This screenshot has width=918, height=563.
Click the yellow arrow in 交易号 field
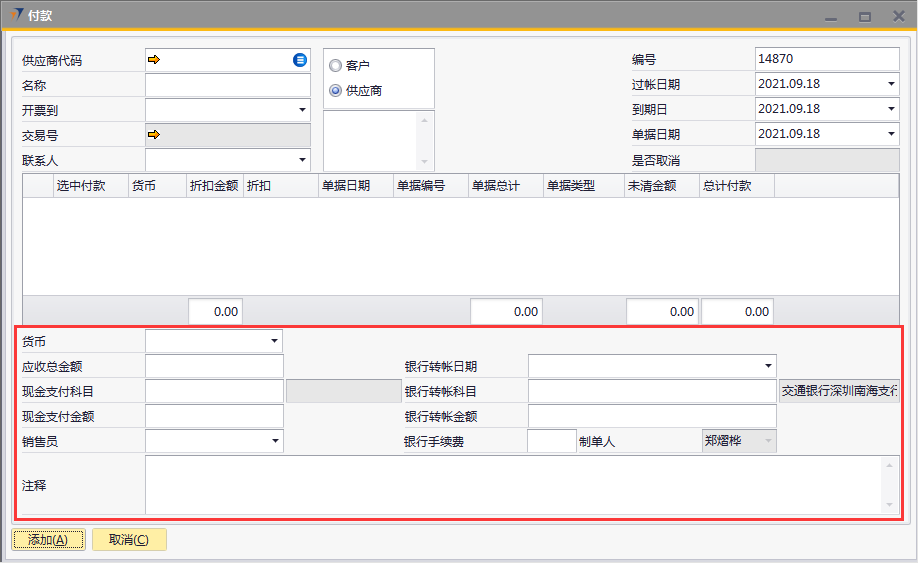(x=154, y=134)
